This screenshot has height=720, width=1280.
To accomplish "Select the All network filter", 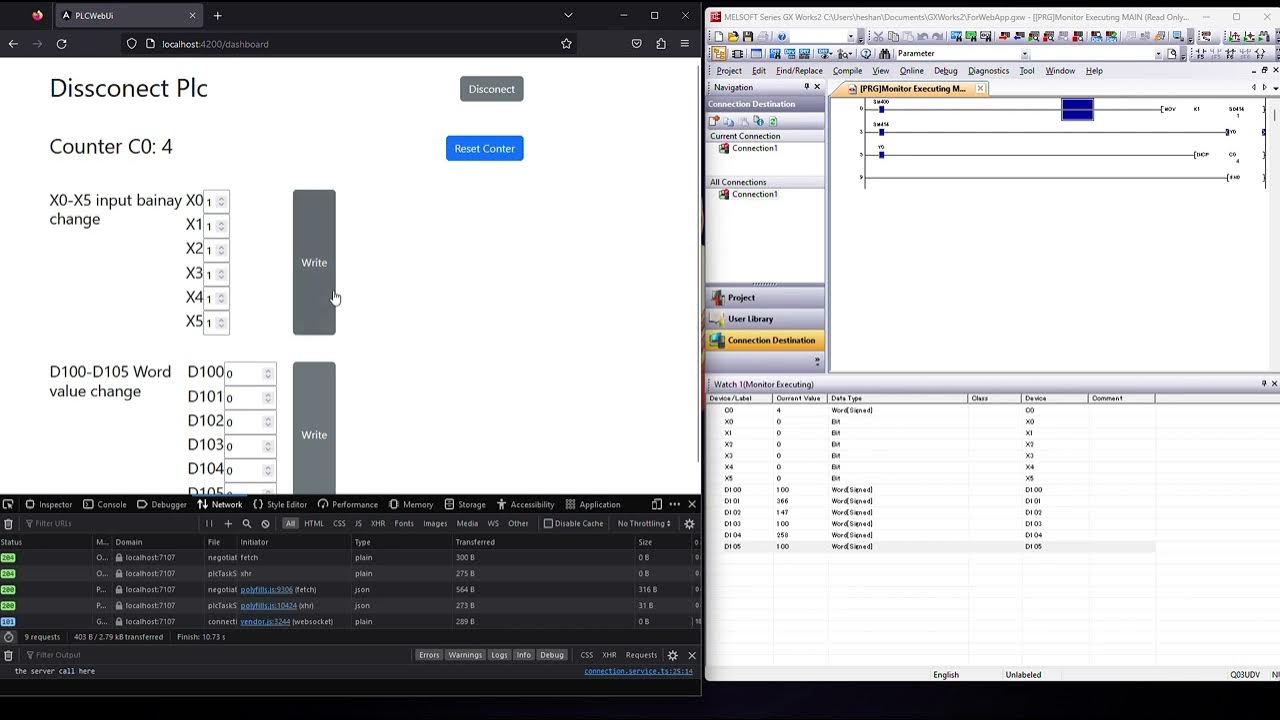I will [x=290, y=523].
